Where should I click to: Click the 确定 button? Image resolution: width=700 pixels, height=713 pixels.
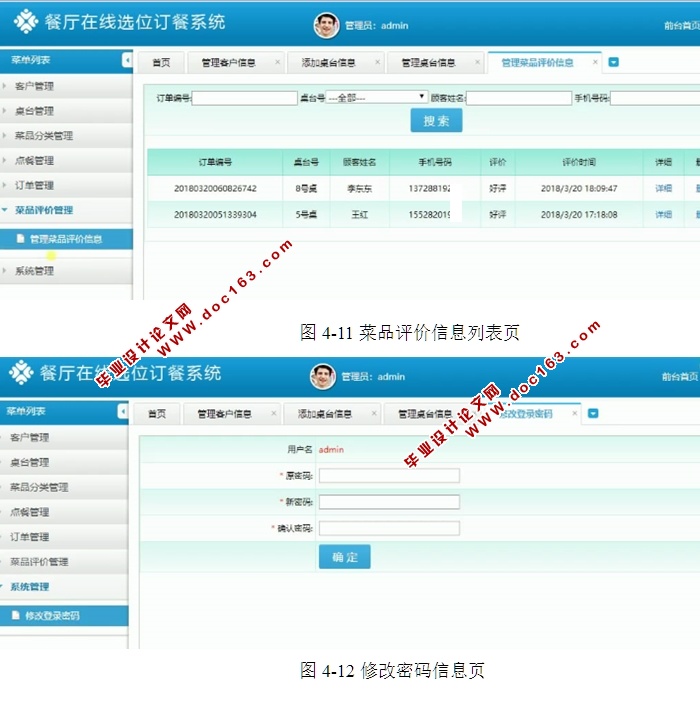point(345,557)
